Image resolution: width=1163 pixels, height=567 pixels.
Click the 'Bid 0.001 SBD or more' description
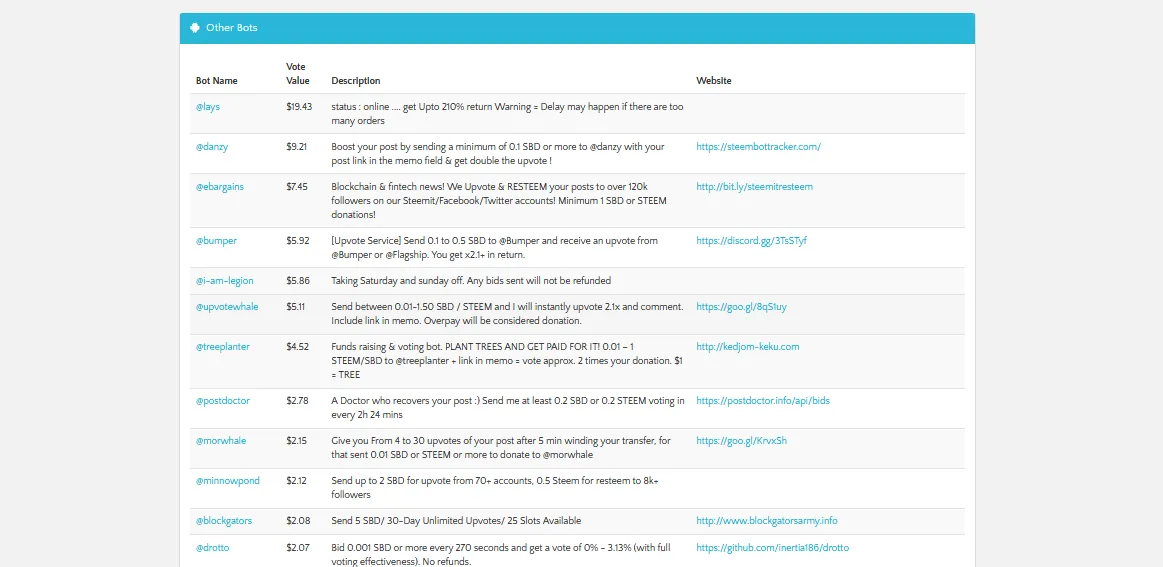501,554
